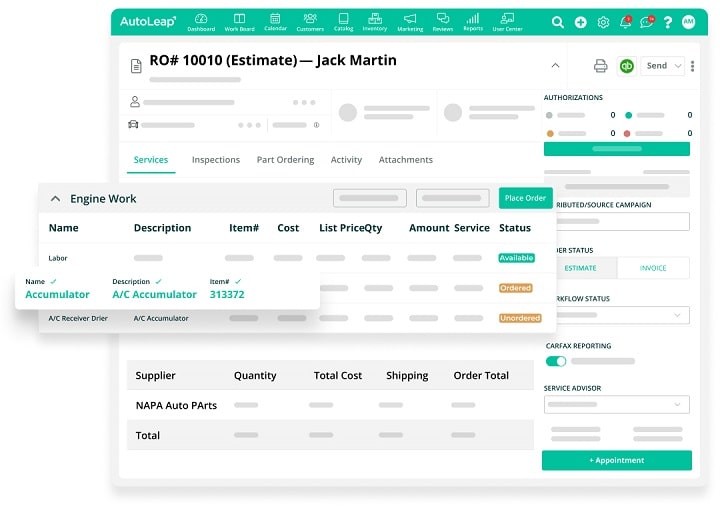720x516 pixels.
Task: Switch to the Inspections tab
Action: click(215, 160)
